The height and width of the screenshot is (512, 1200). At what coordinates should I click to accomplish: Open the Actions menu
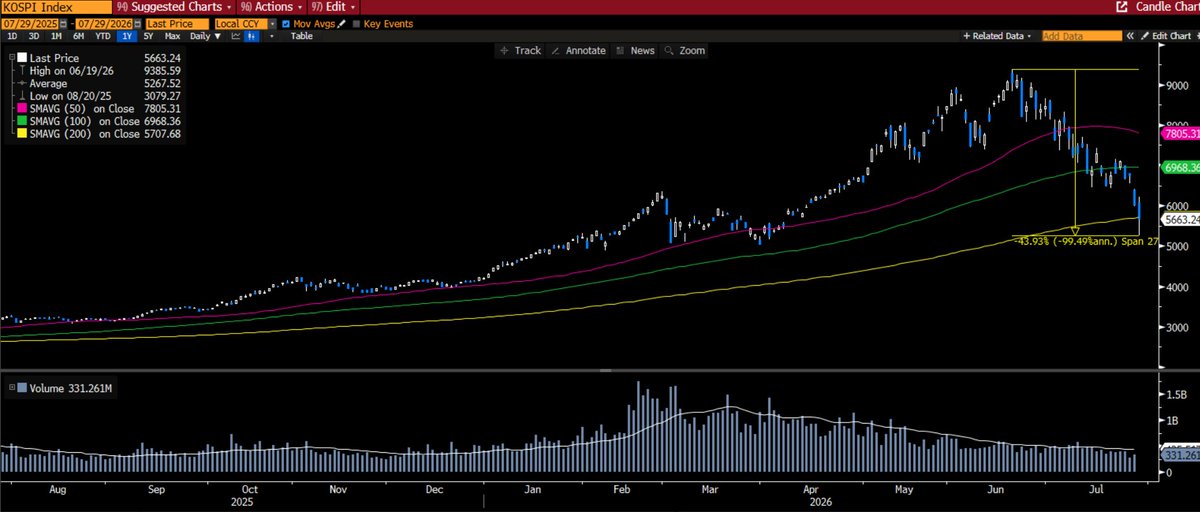click(x=272, y=7)
